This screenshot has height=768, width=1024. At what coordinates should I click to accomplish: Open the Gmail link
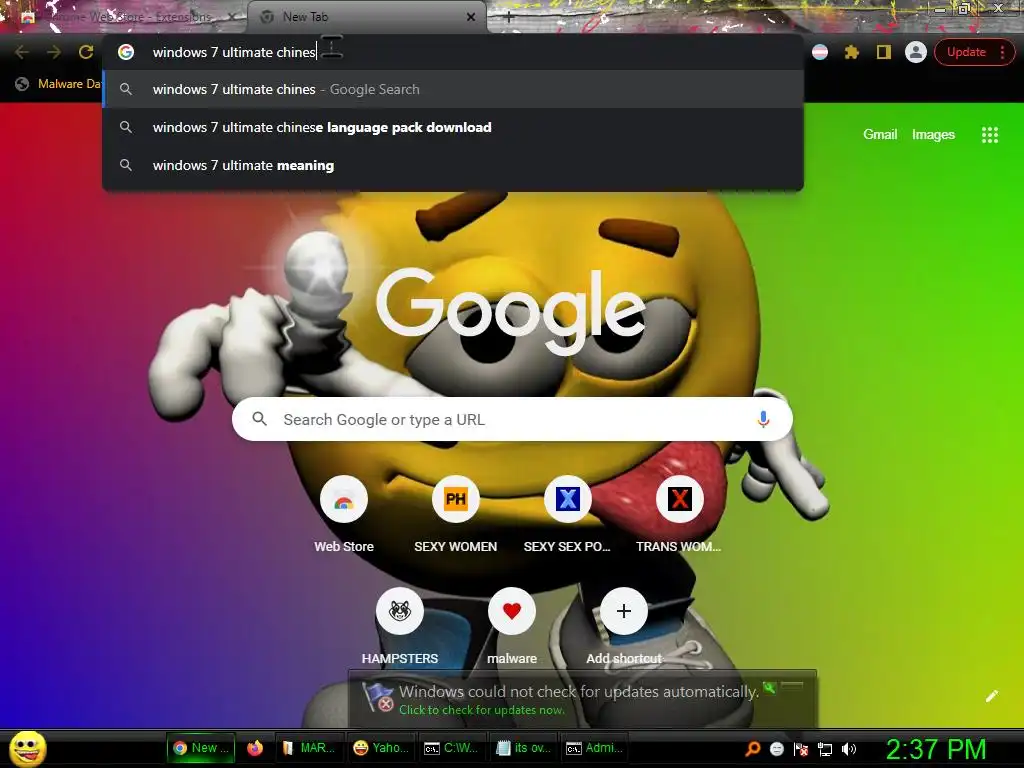click(x=880, y=135)
